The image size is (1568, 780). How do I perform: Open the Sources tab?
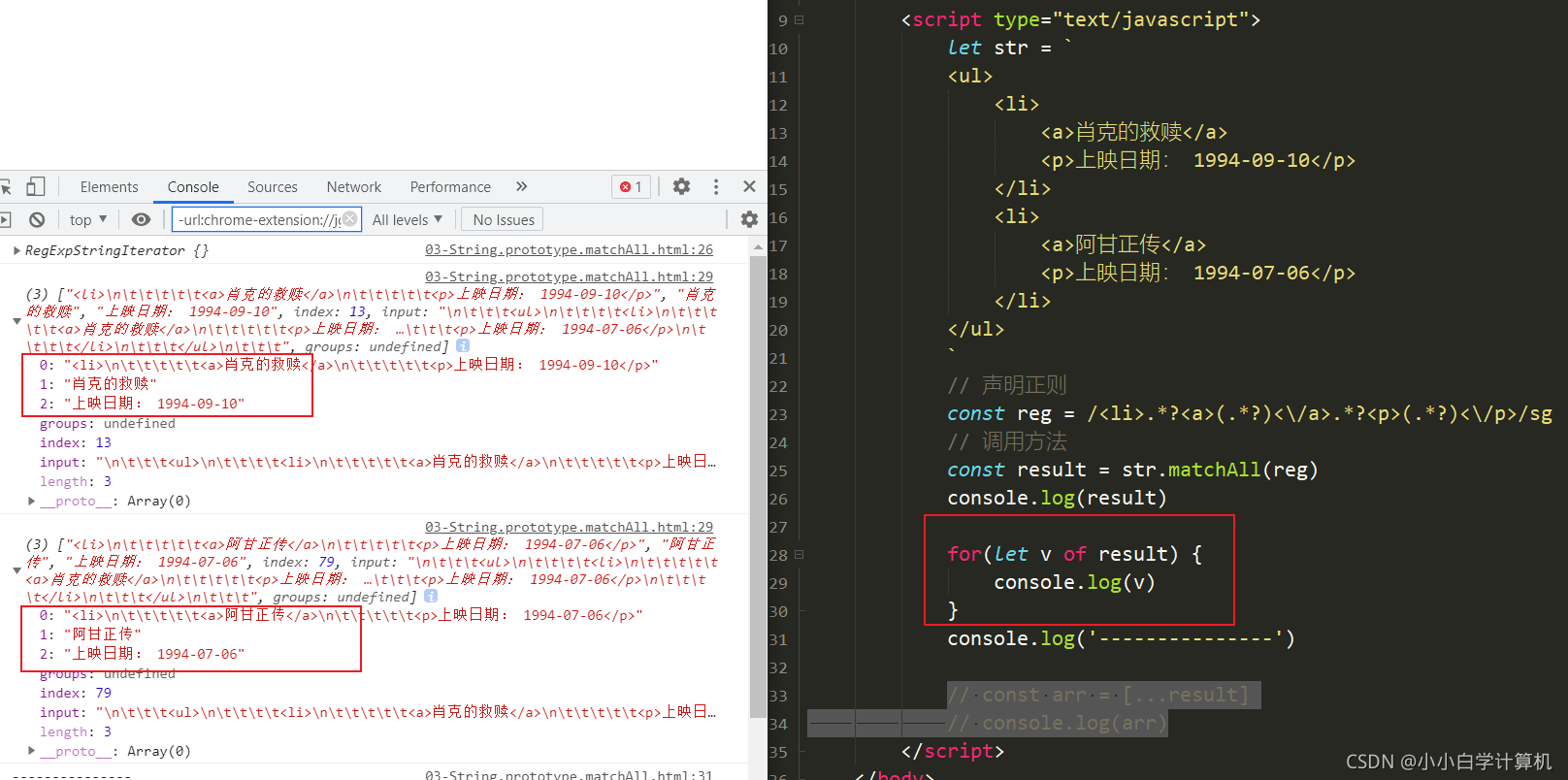click(273, 187)
